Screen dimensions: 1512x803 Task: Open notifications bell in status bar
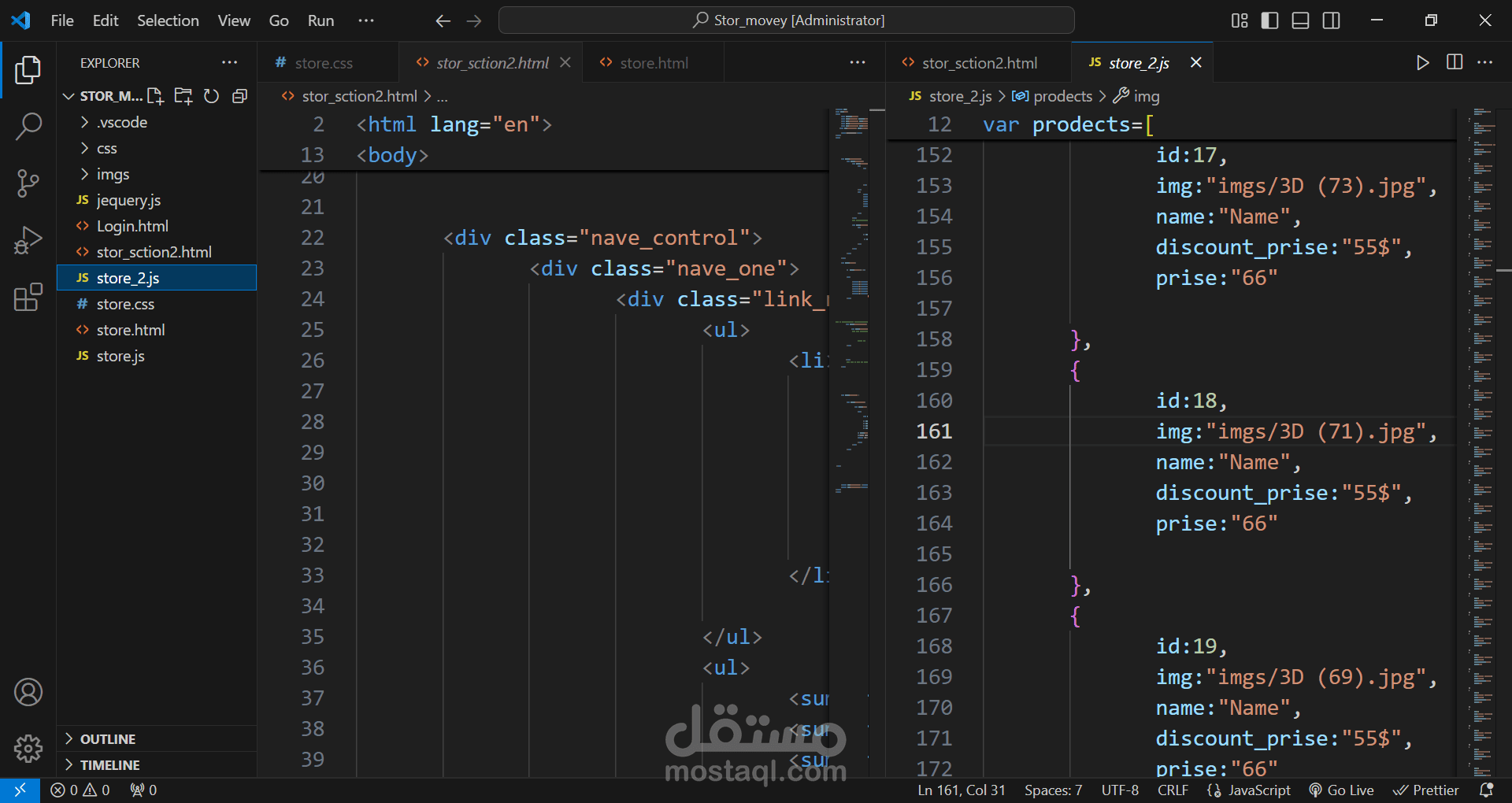(x=1487, y=790)
